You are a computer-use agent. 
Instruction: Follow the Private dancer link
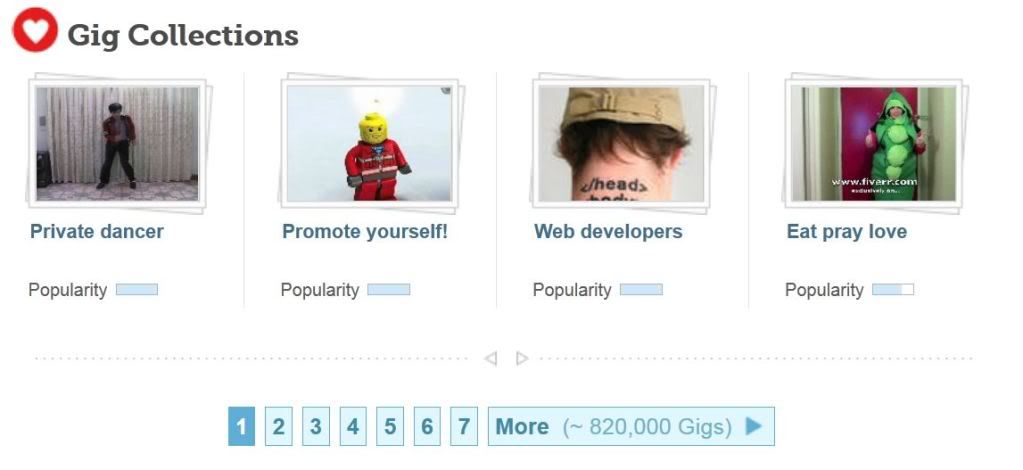click(x=97, y=232)
